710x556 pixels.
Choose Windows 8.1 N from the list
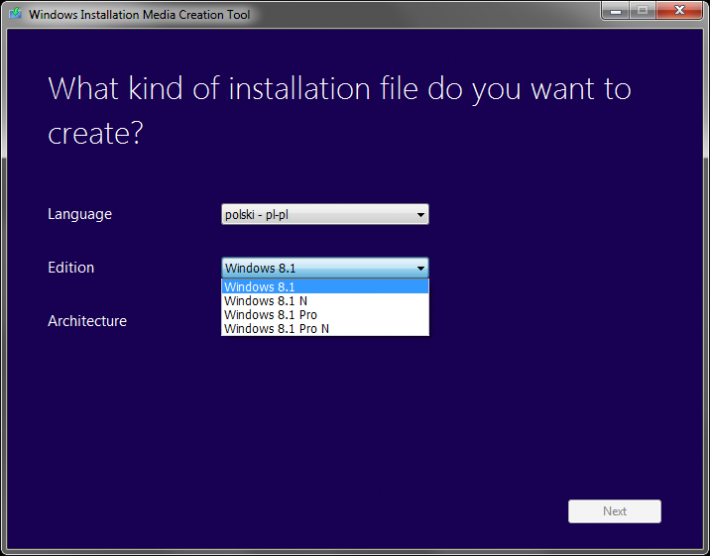[325, 301]
